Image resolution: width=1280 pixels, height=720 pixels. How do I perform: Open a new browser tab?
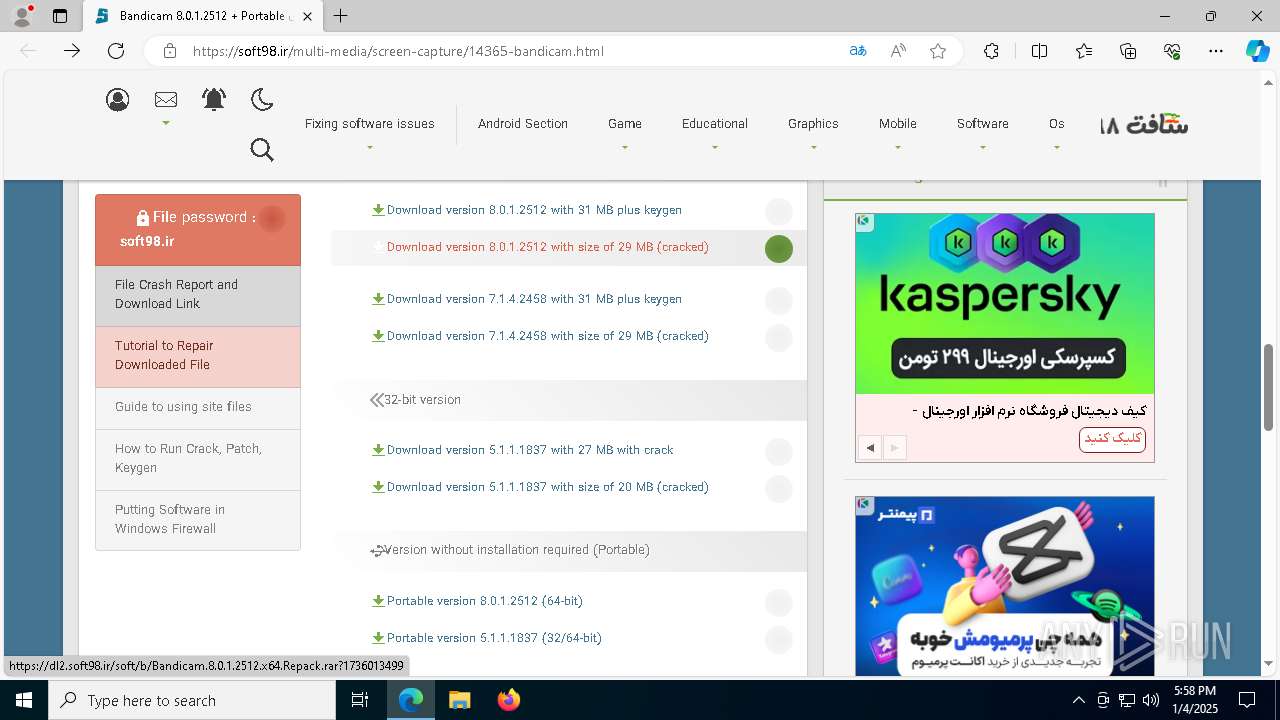(341, 16)
